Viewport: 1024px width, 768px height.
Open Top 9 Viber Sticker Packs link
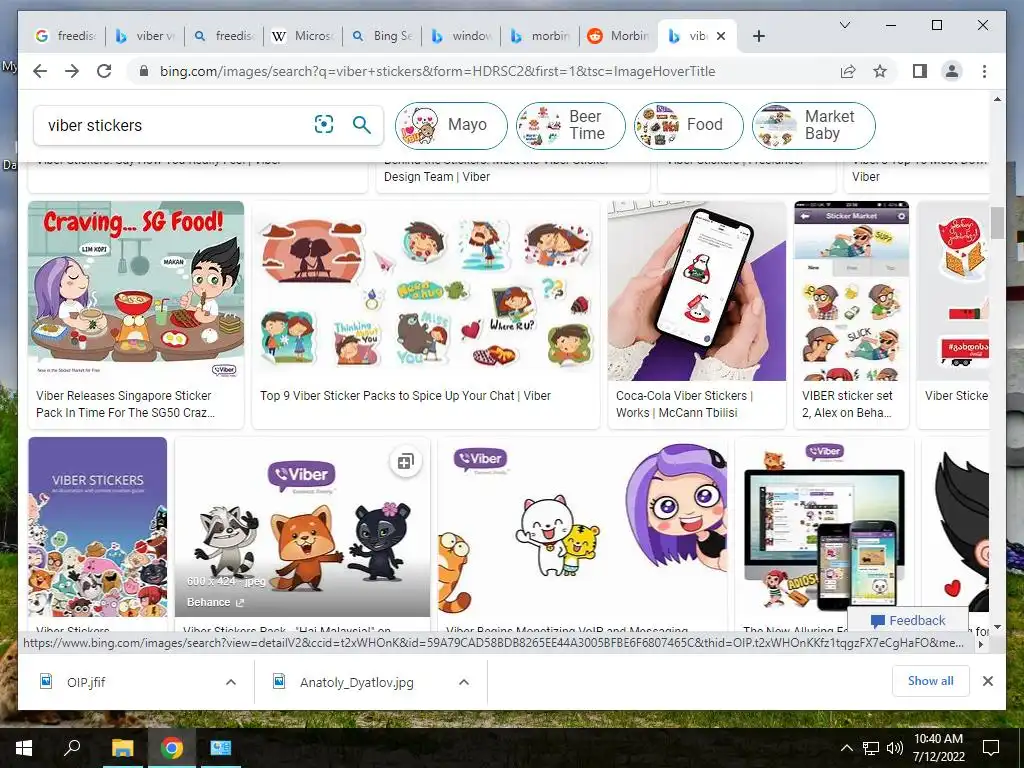(x=405, y=396)
